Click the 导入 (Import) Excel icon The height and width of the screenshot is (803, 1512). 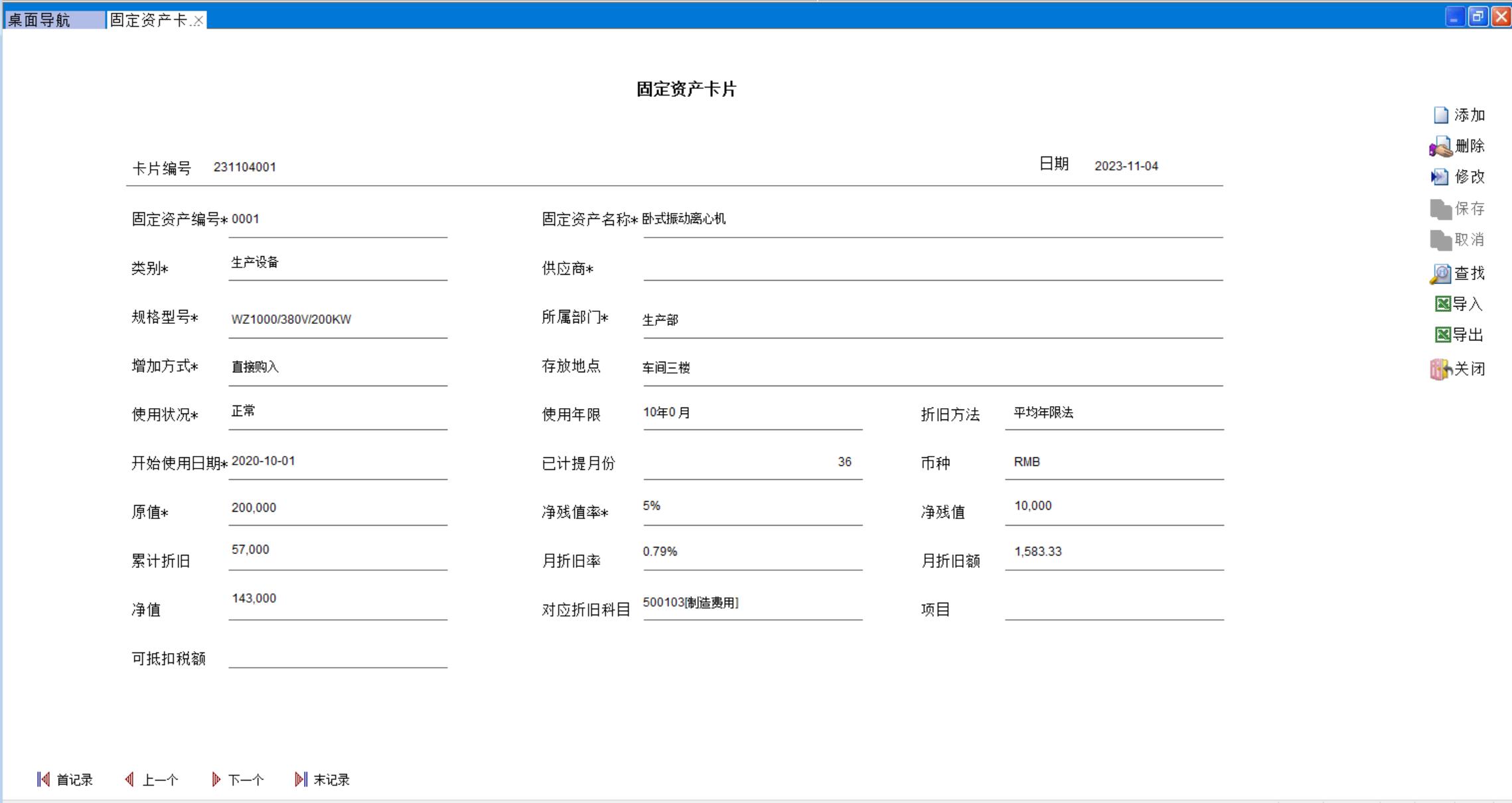[x=1442, y=304]
